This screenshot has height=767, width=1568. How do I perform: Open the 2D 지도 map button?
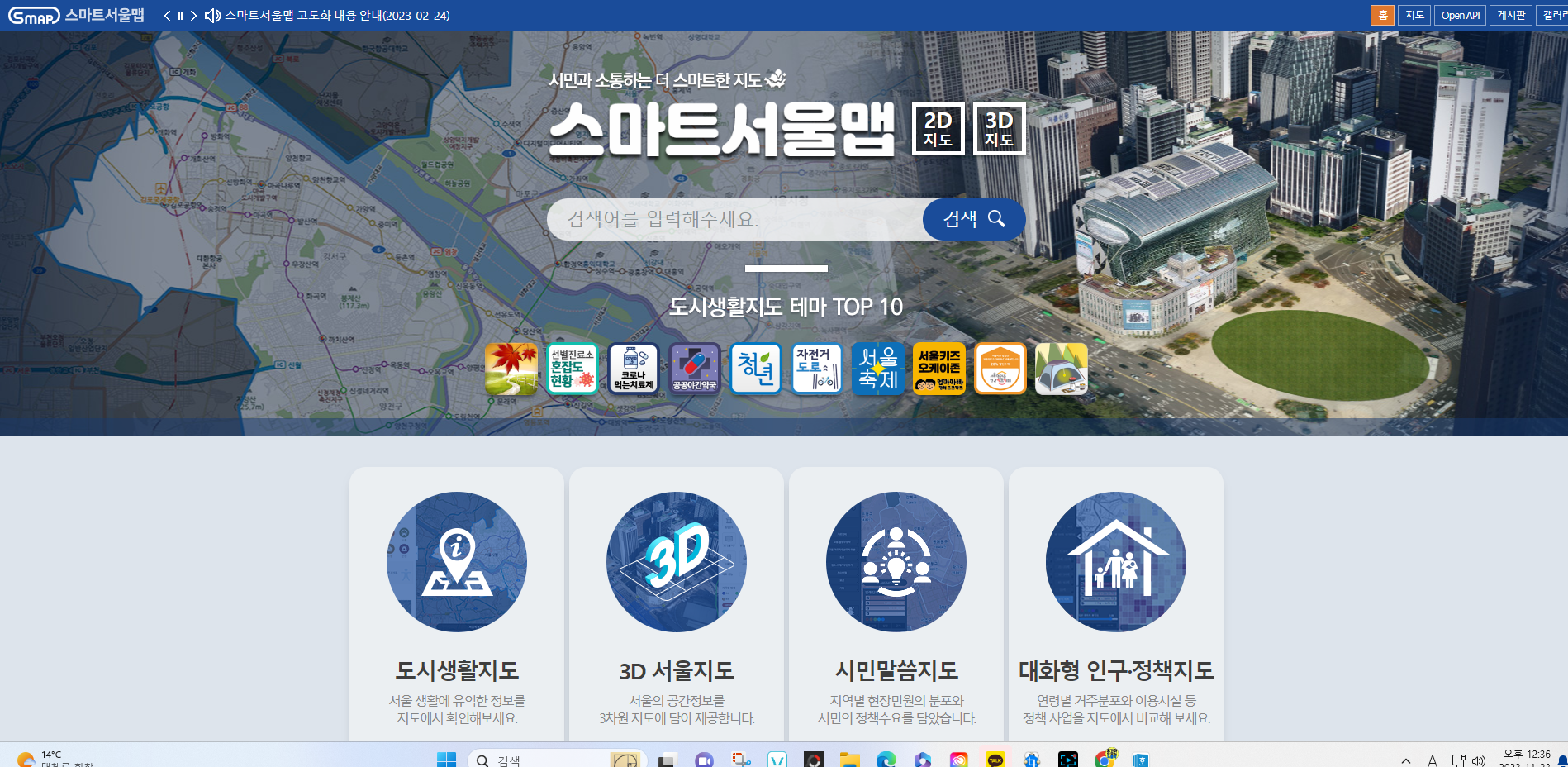click(938, 129)
